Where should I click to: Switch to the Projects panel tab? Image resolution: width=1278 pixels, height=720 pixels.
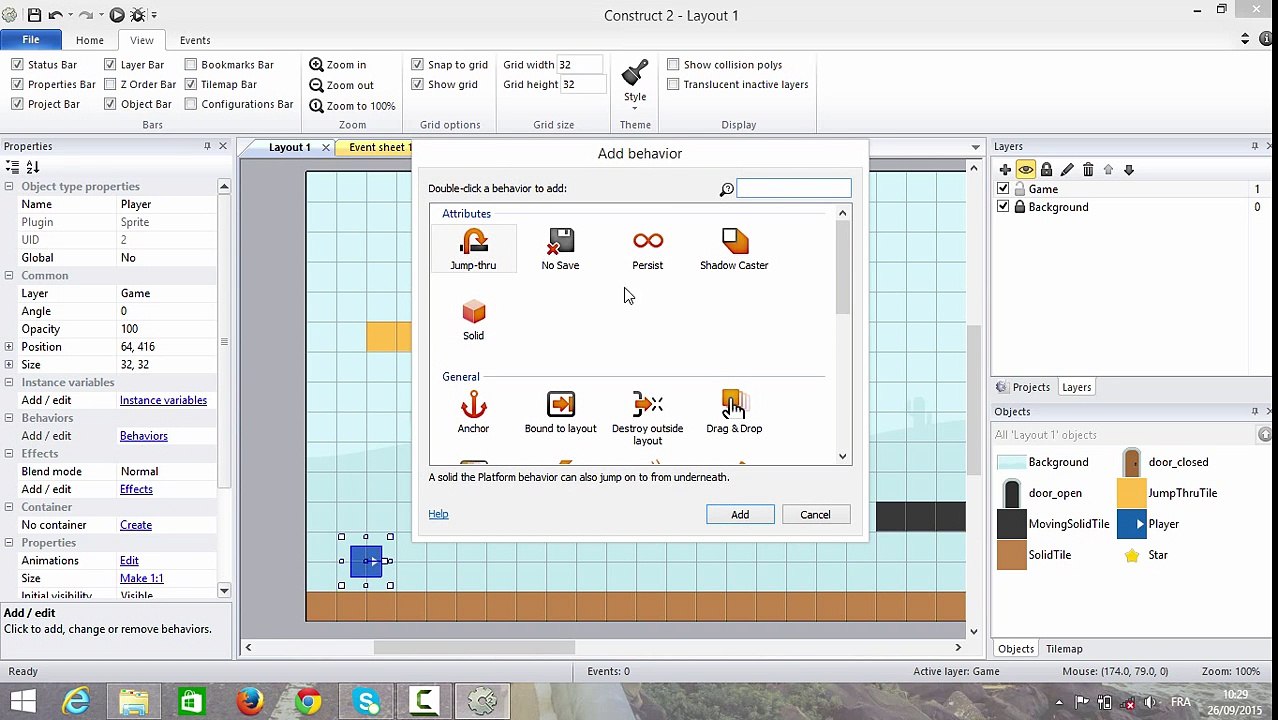click(x=1023, y=387)
